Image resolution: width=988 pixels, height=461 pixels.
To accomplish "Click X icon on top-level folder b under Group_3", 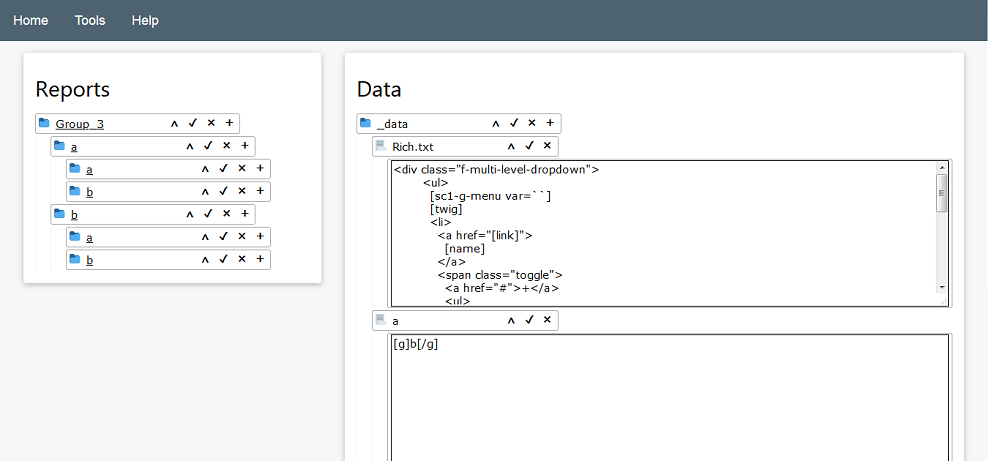I will click(226, 213).
